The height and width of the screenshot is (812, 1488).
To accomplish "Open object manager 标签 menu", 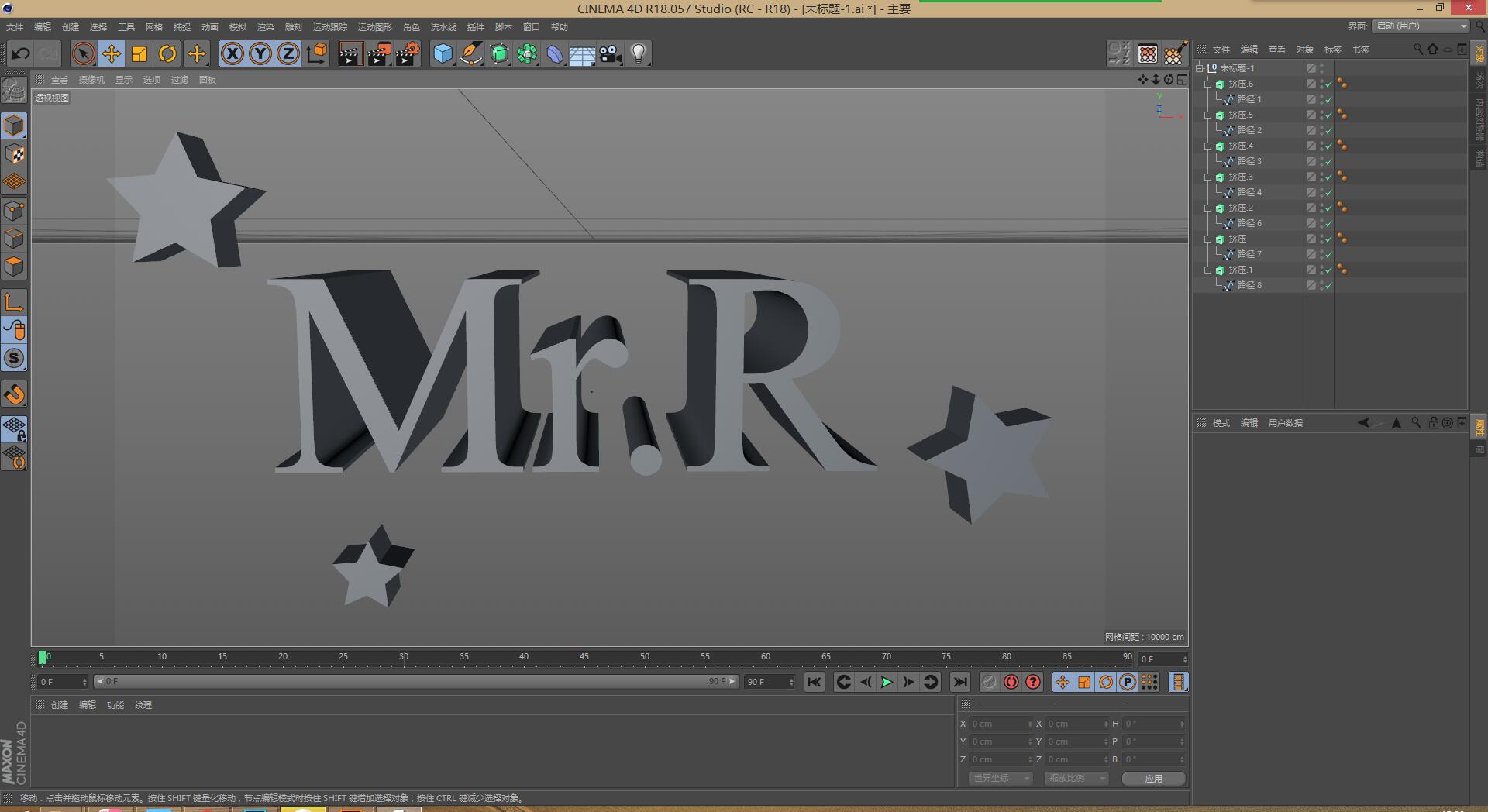I will (1333, 50).
